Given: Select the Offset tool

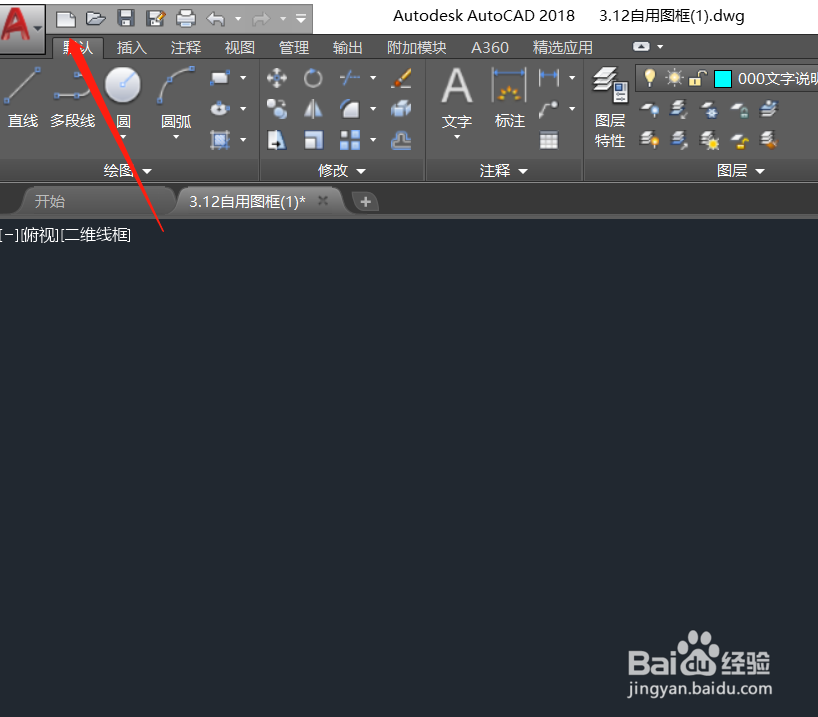Looking at the screenshot, I should point(401,140).
